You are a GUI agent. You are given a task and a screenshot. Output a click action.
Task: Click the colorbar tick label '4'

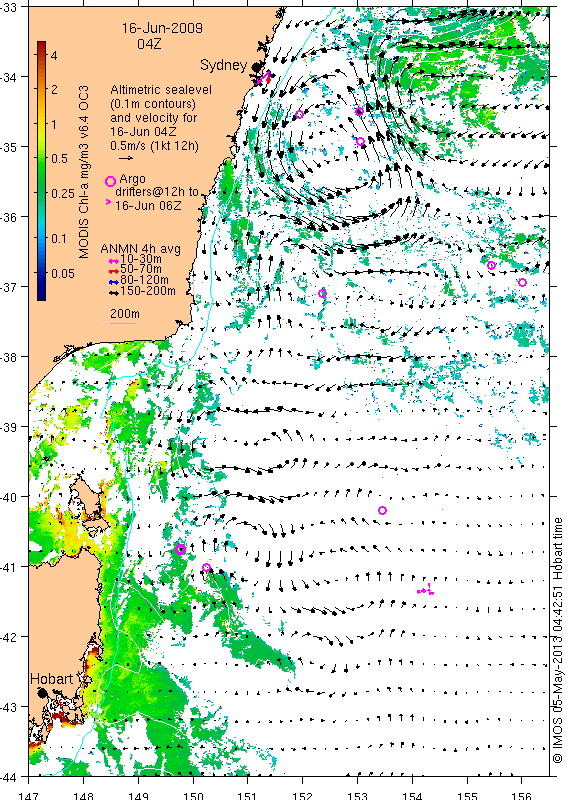[54, 55]
